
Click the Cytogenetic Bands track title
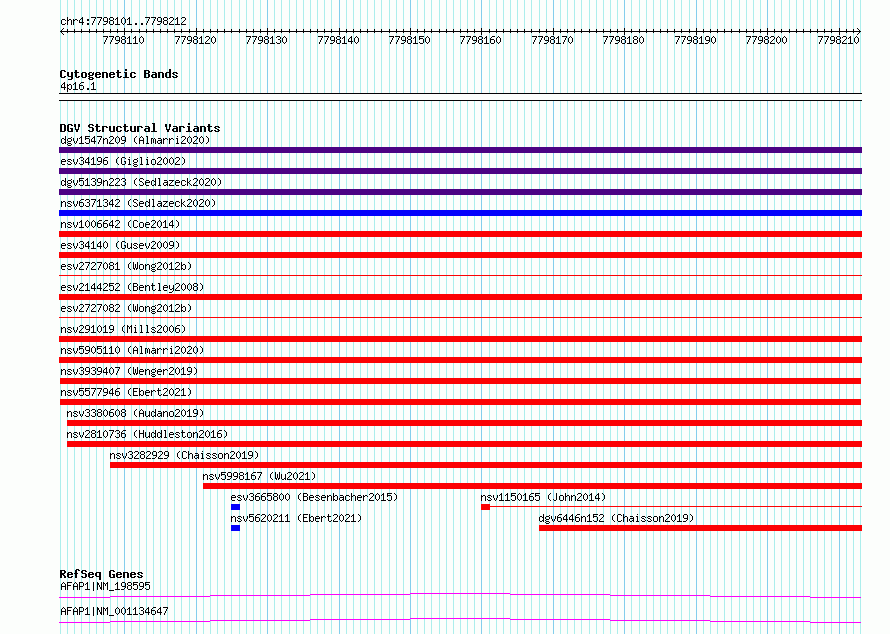click(x=119, y=74)
